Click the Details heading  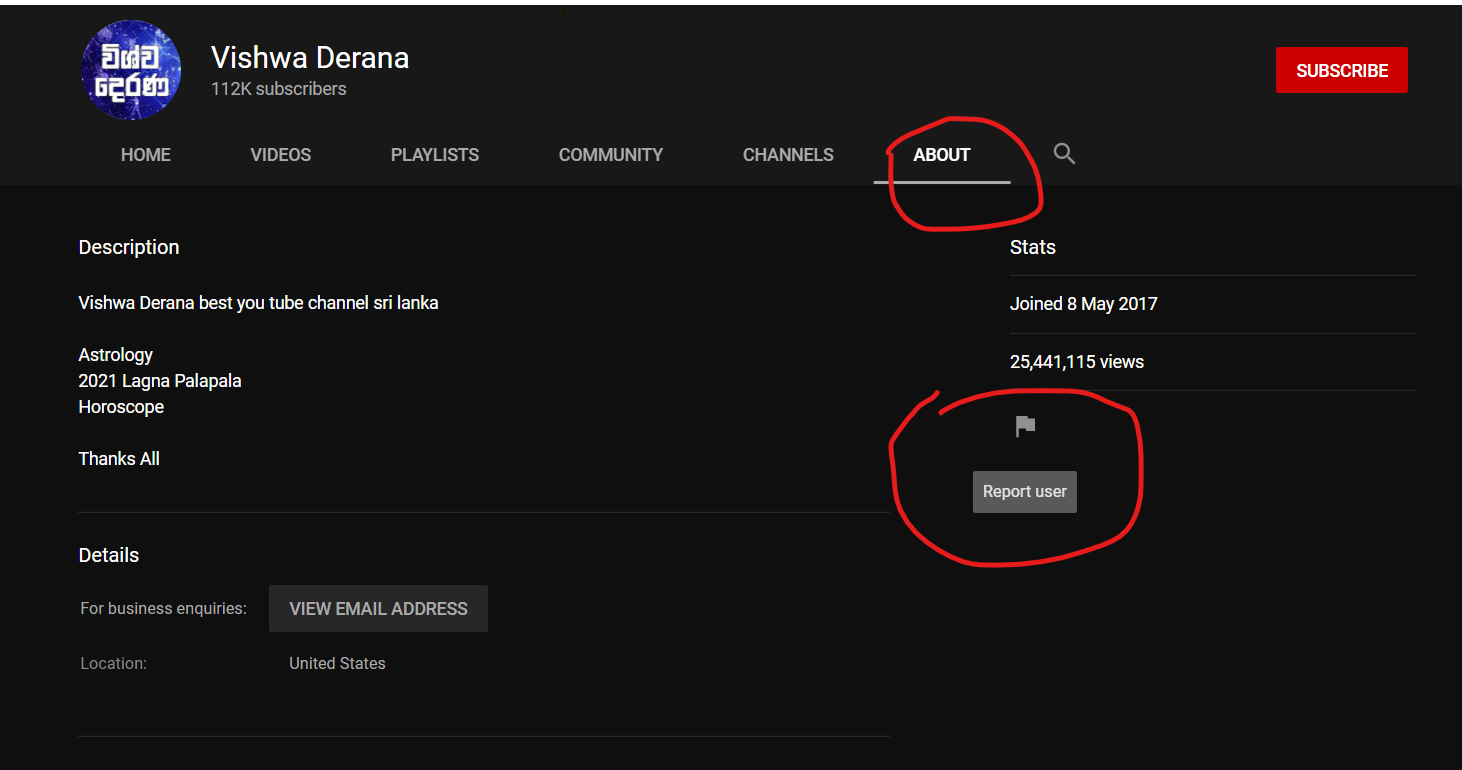click(109, 555)
